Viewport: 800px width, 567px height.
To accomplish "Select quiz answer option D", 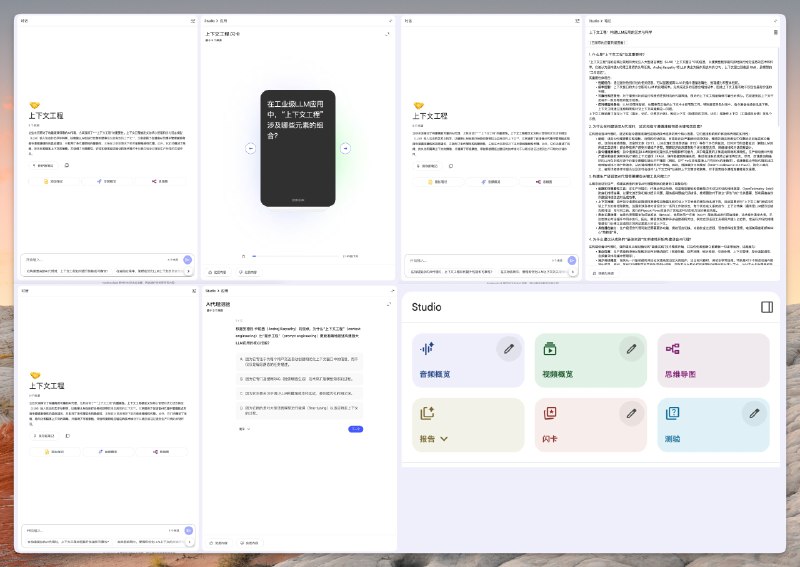I will coord(299,410).
